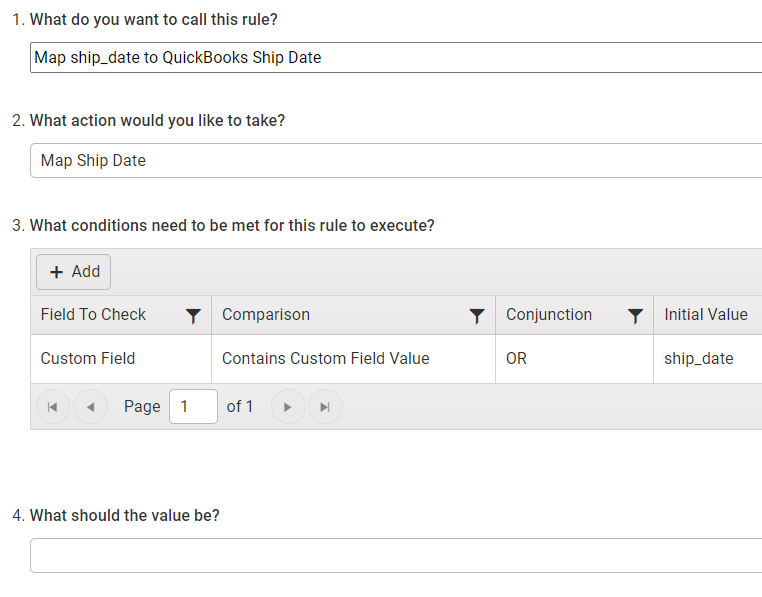Click the page number input box
762x597 pixels.
tap(193, 406)
